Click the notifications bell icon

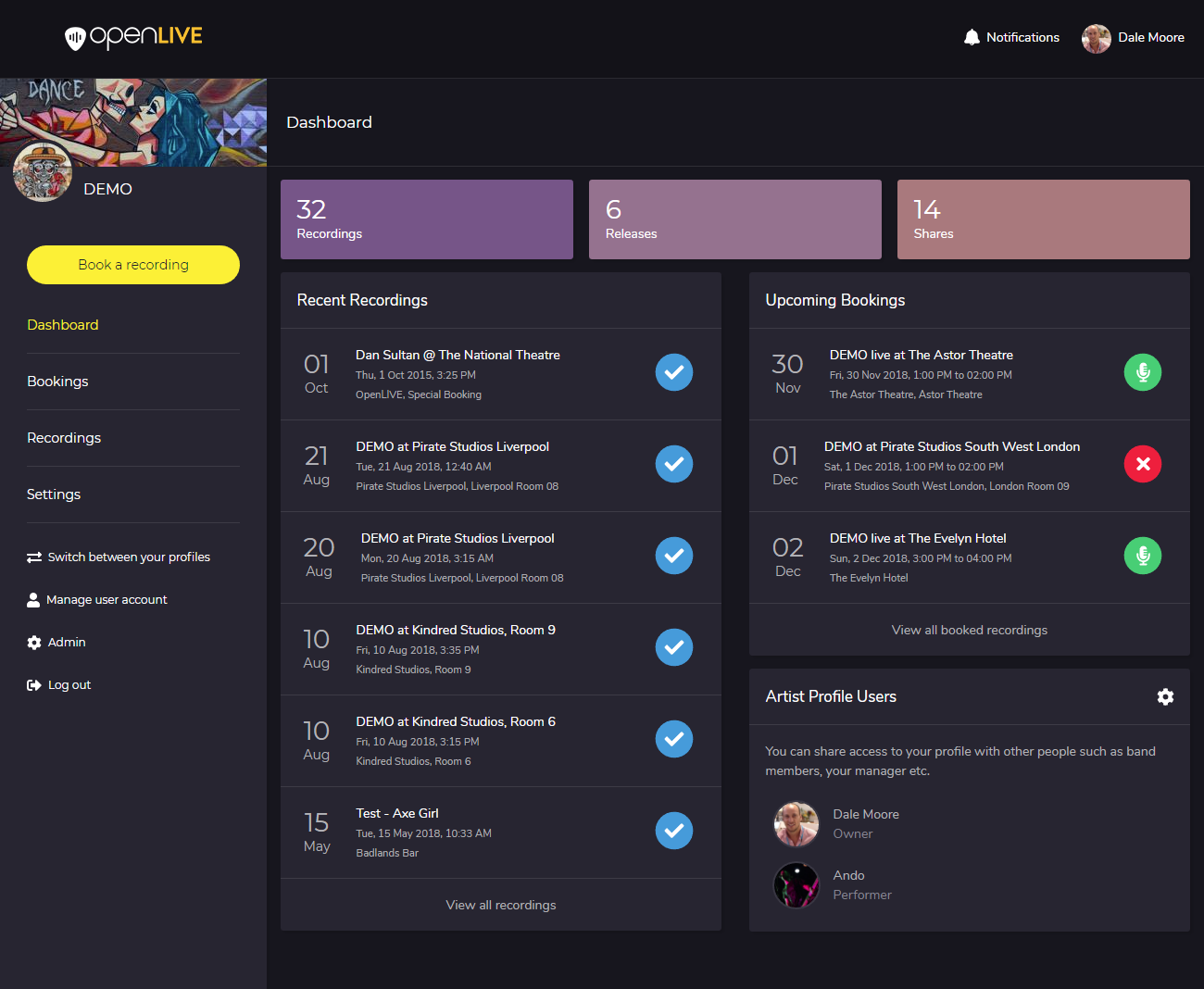pos(972,37)
